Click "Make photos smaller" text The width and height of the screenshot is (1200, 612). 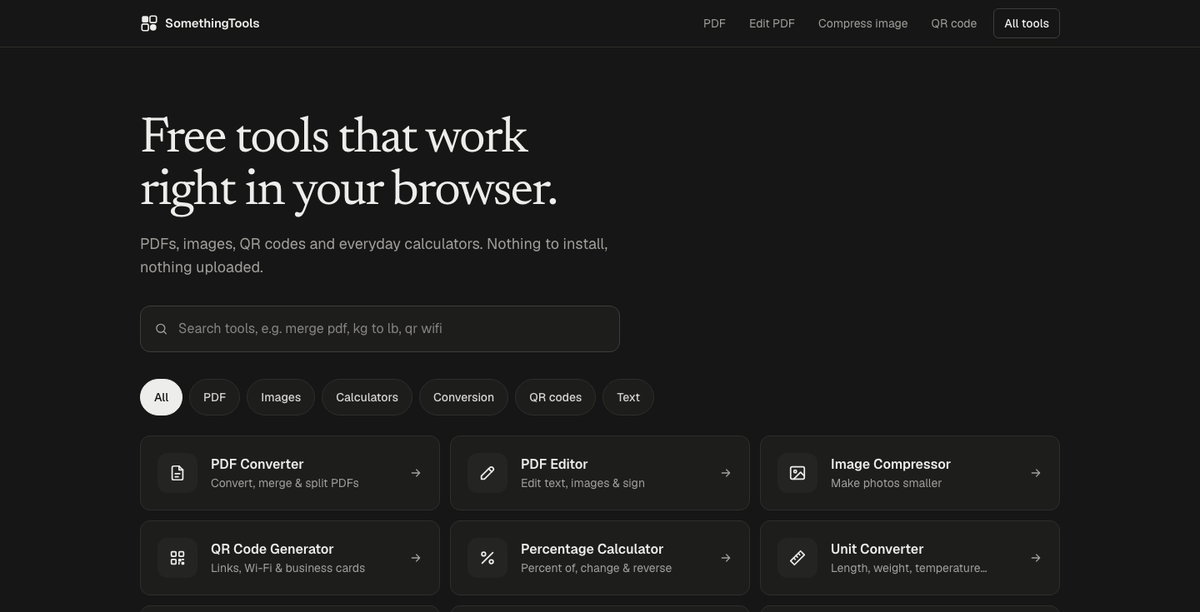pos(886,483)
